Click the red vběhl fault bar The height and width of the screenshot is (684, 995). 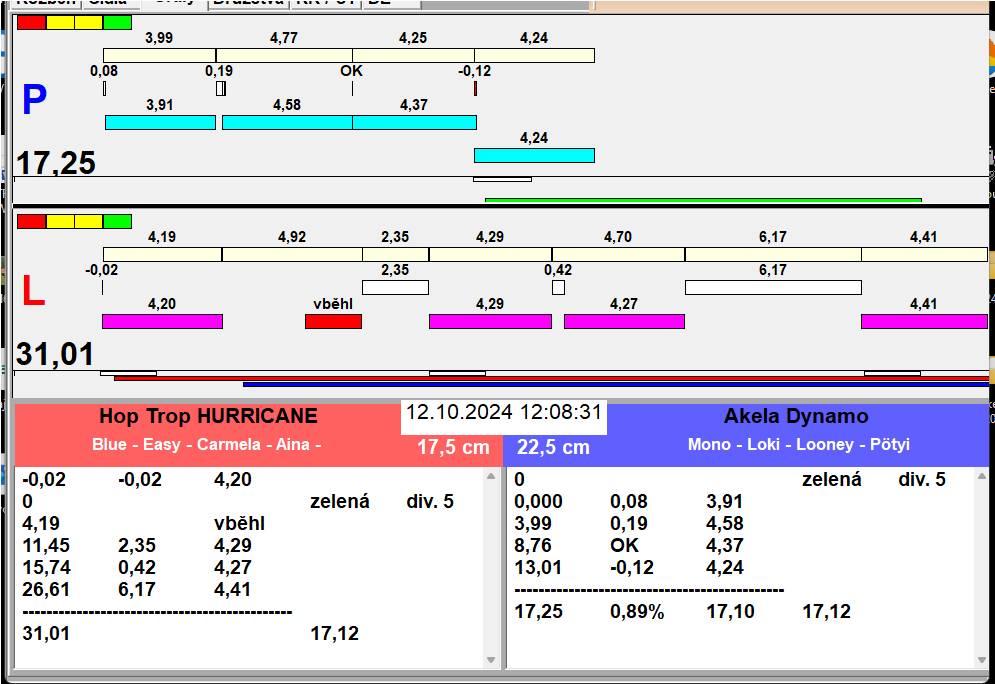[x=333, y=321]
